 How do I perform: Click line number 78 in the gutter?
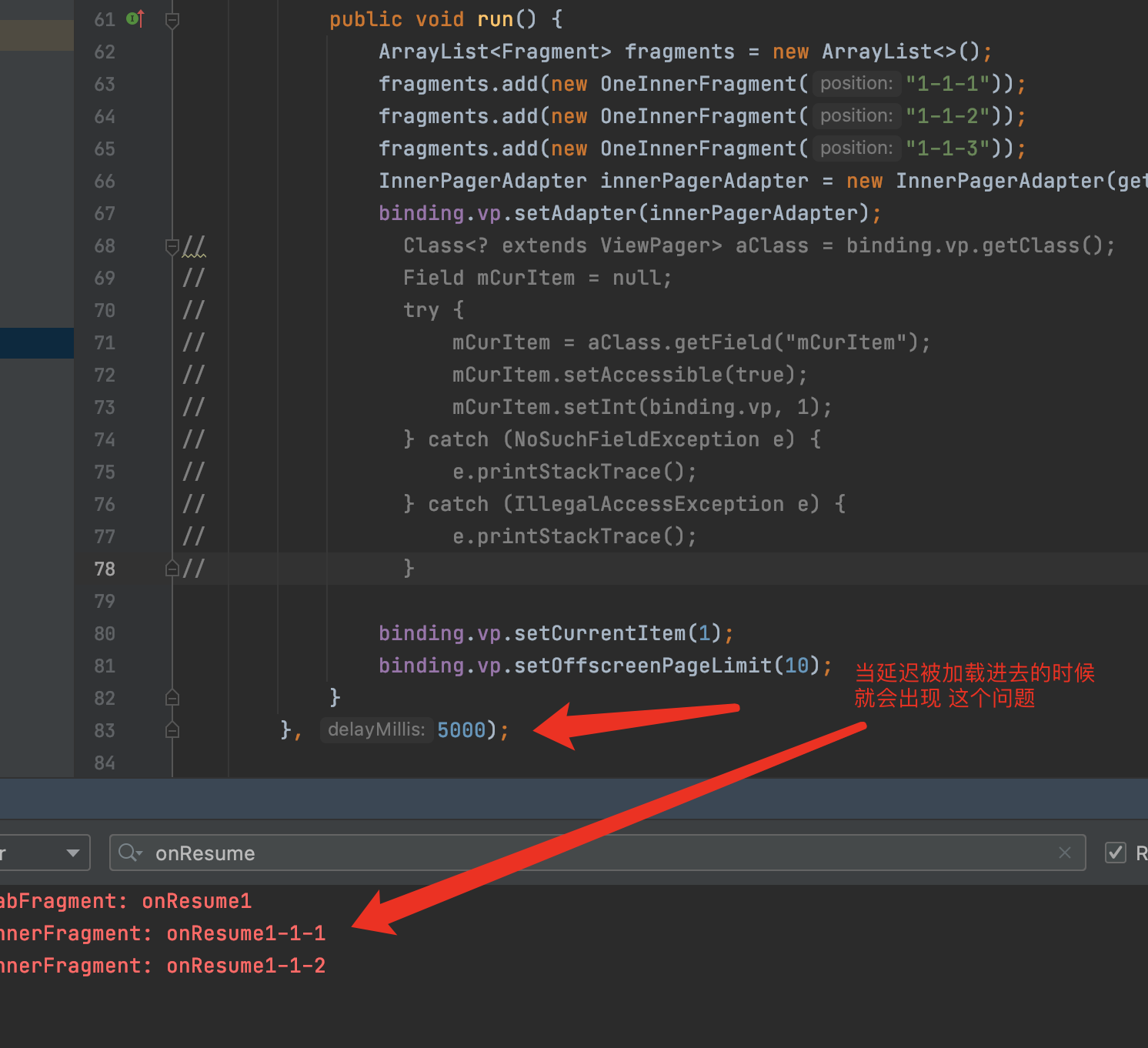105,569
